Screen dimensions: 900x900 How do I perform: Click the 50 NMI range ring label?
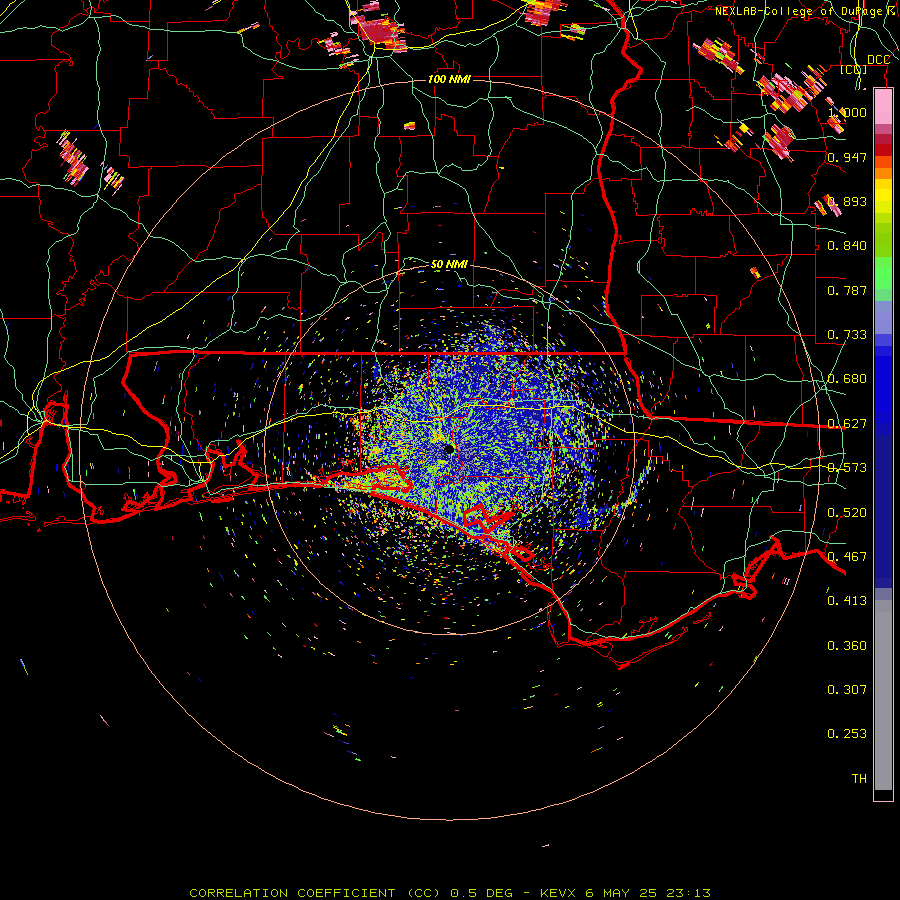[x=449, y=264]
